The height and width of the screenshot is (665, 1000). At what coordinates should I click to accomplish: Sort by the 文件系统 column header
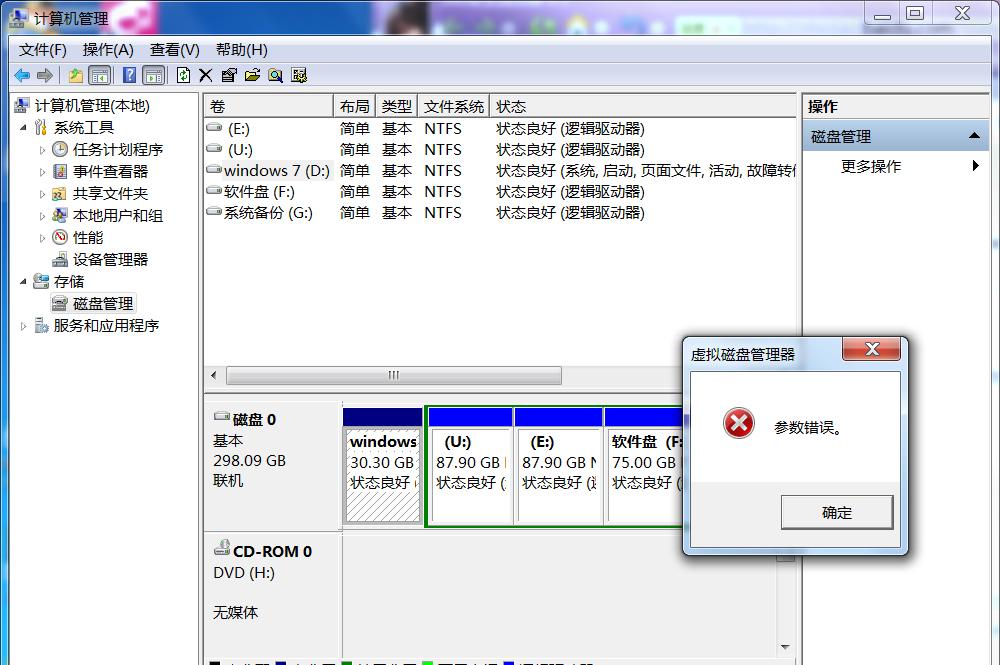tap(453, 106)
